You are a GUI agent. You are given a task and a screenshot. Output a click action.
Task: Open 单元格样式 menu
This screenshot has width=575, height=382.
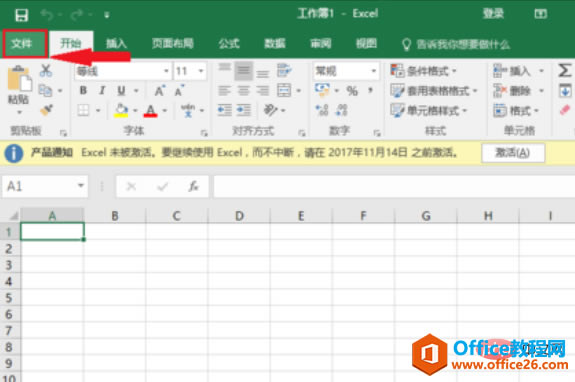(428, 110)
